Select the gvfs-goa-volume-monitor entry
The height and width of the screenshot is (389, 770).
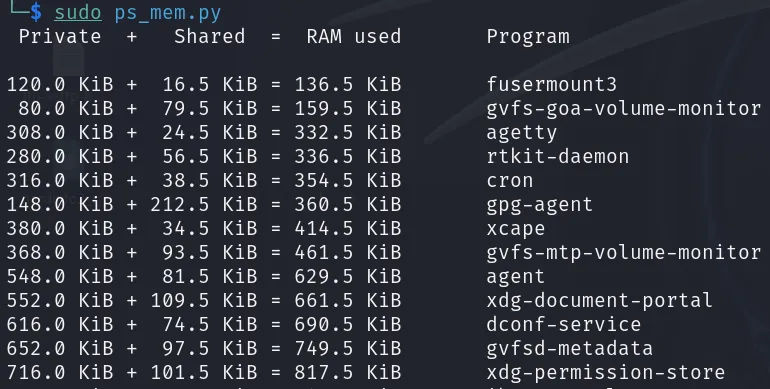click(624, 109)
